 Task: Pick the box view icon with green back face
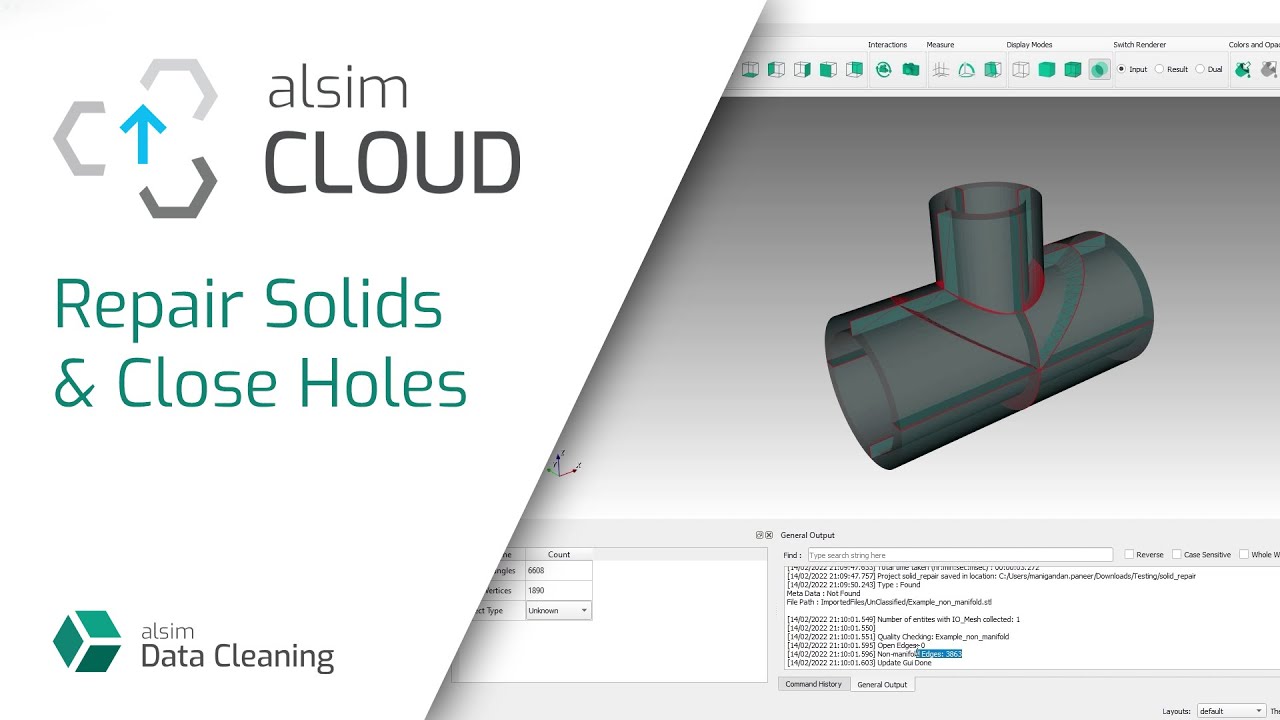pos(854,69)
